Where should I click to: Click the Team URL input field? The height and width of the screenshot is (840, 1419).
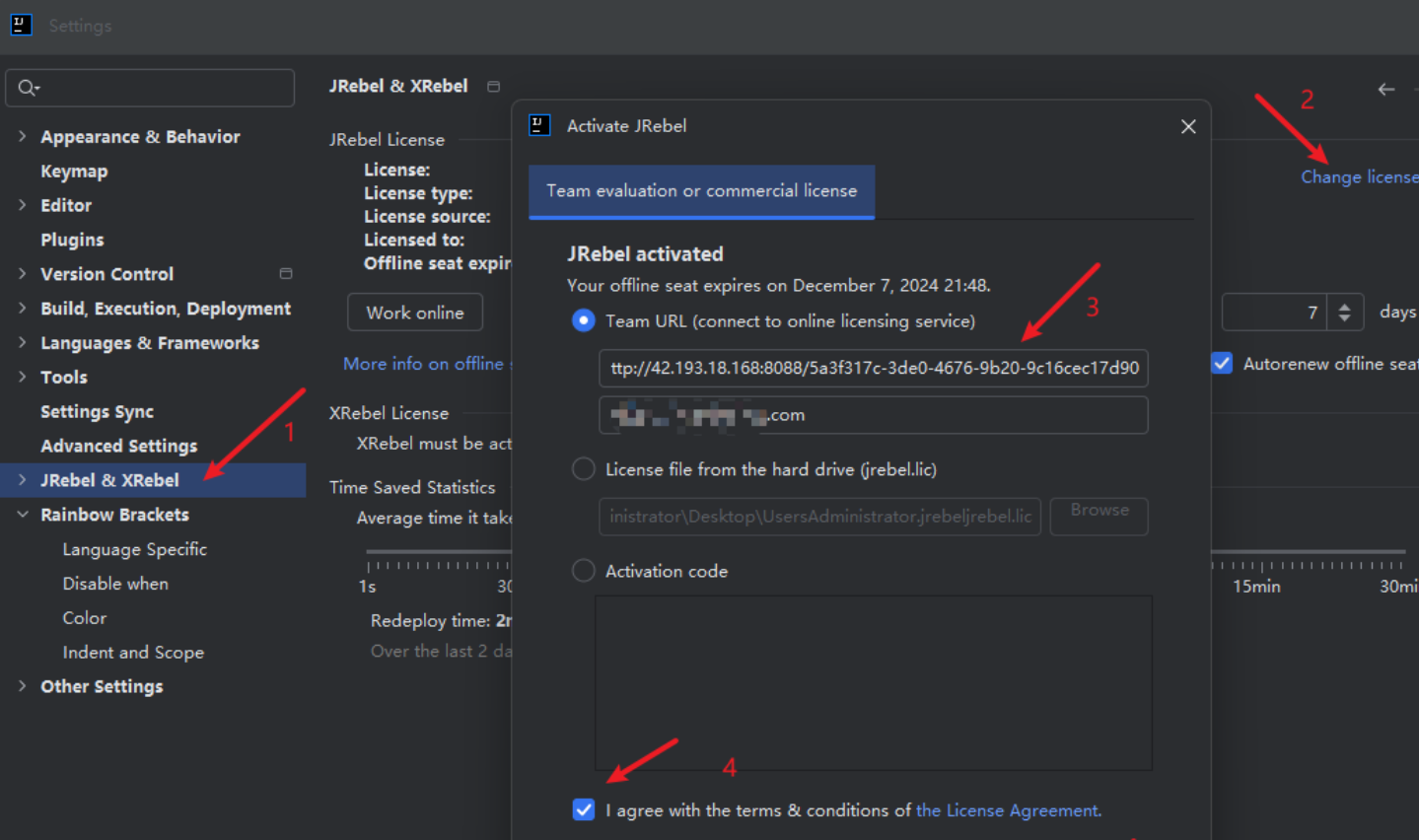tap(873, 369)
